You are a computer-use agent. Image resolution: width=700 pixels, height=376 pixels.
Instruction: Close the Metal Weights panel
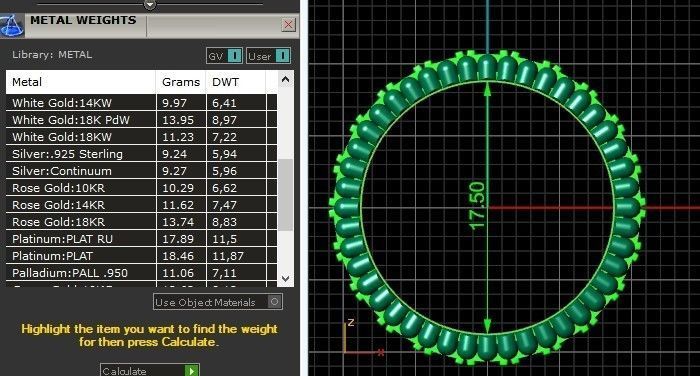click(288, 25)
